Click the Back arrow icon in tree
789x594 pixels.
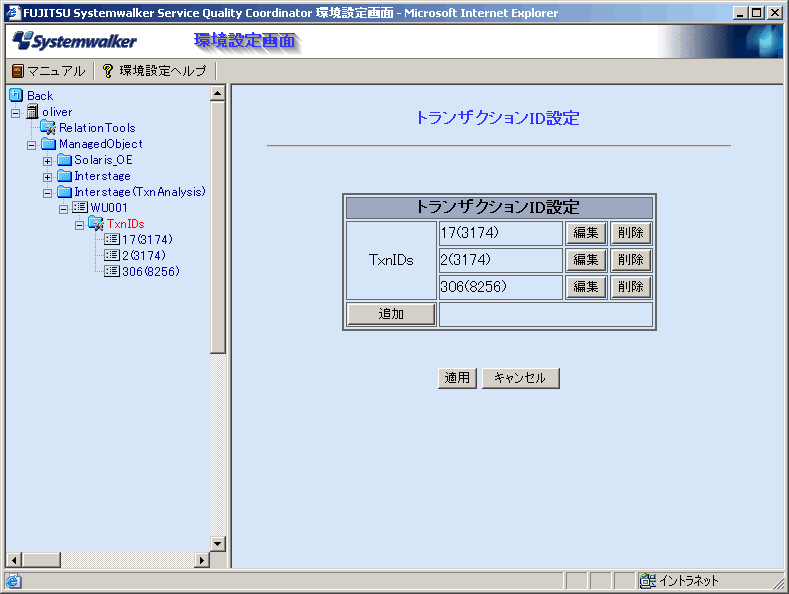[16, 96]
